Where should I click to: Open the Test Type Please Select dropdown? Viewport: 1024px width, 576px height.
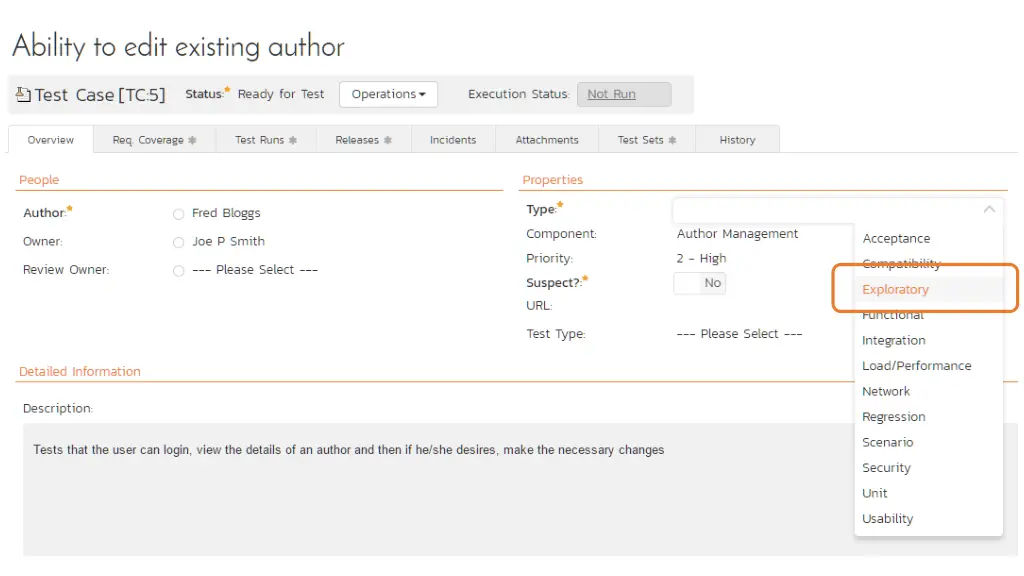(739, 334)
